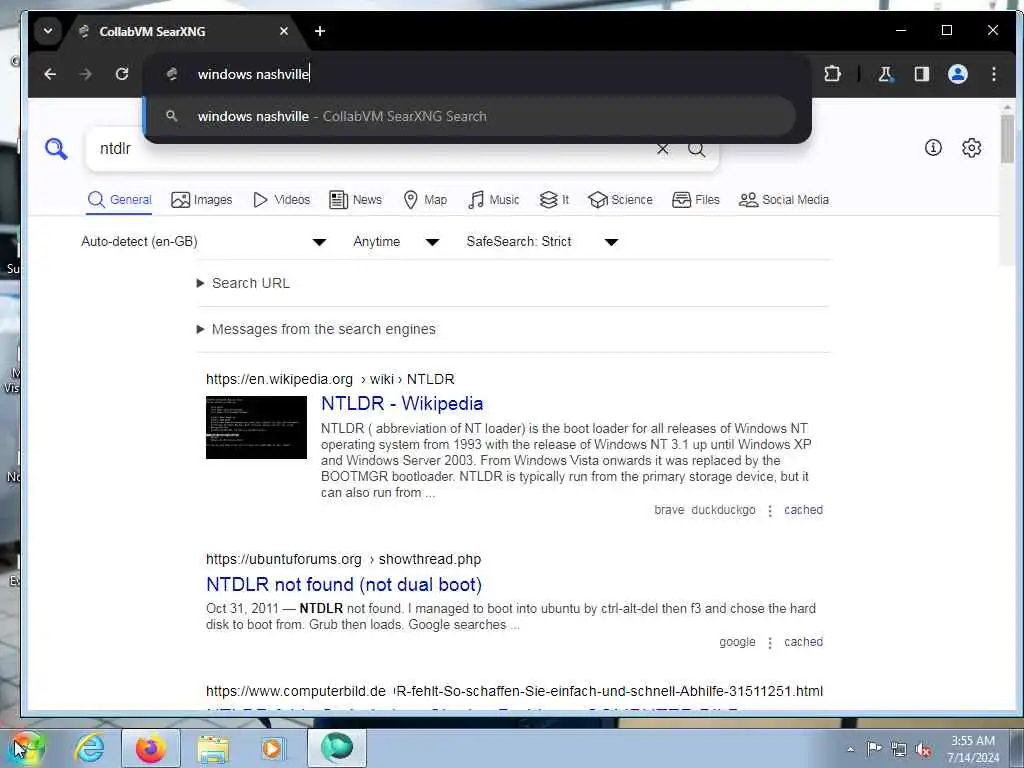Show hidden tray icons arrow
The image size is (1024, 768).
tap(850, 749)
